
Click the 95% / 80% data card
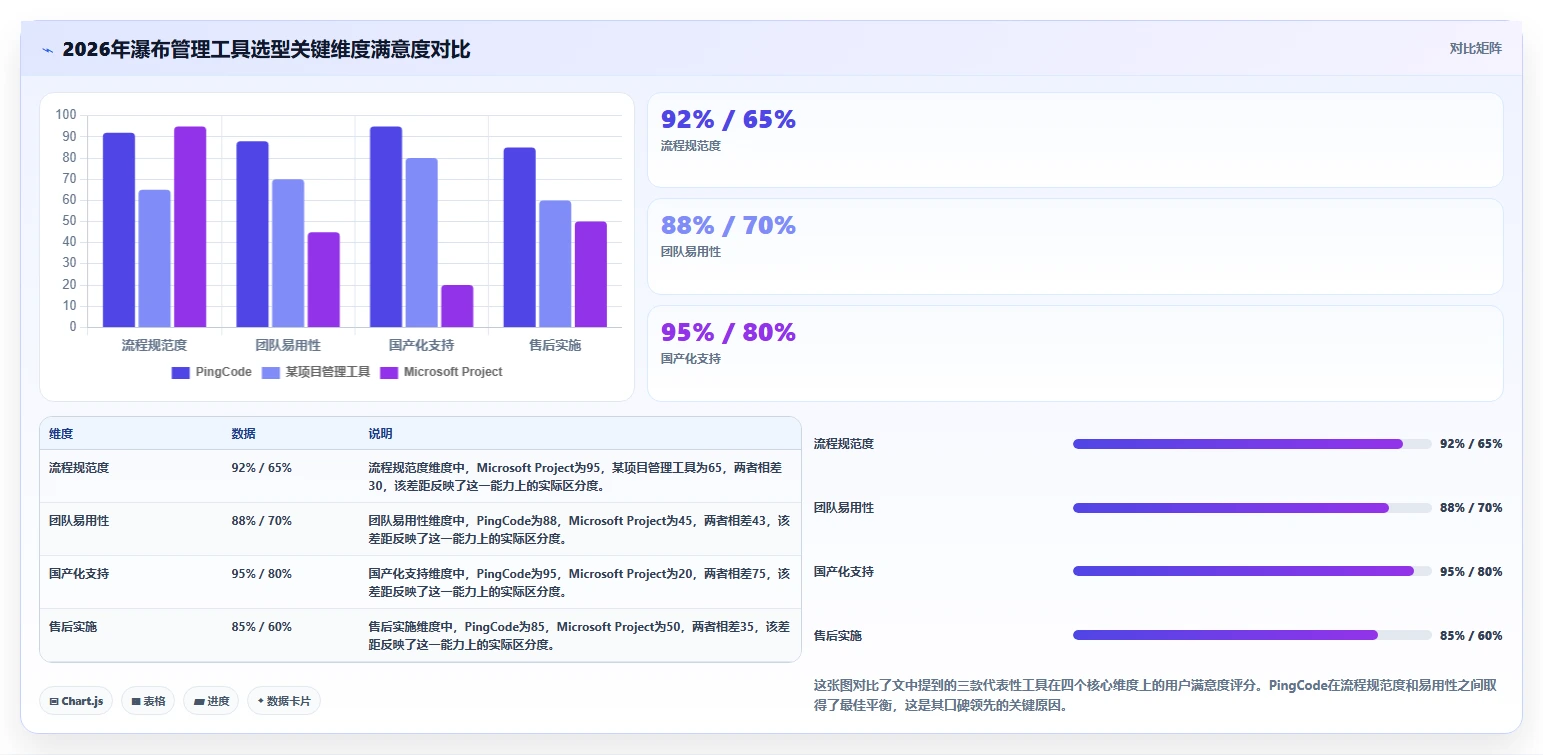coord(1075,353)
